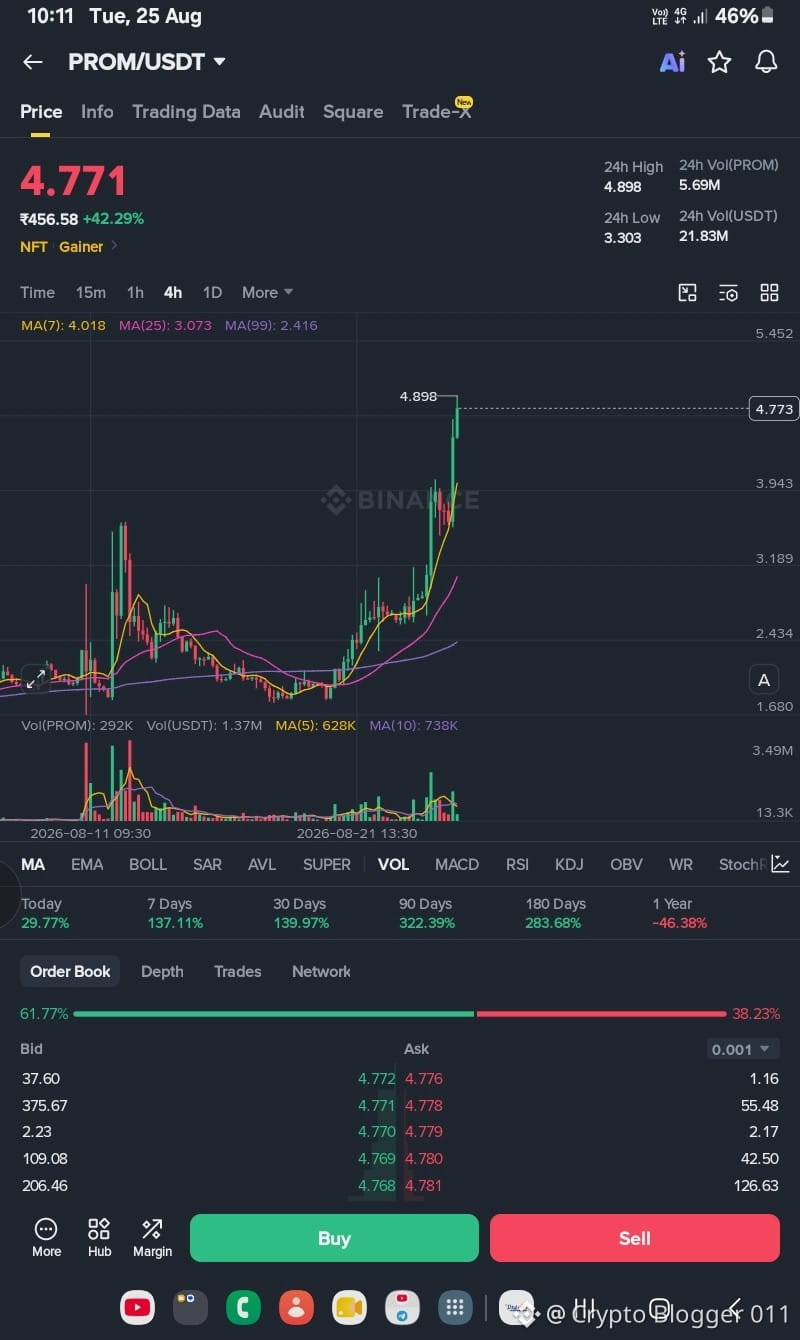The width and height of the screenshot is (800, 1340).
Task: Enable the WR sub-indicator
Action: (681, 864)
